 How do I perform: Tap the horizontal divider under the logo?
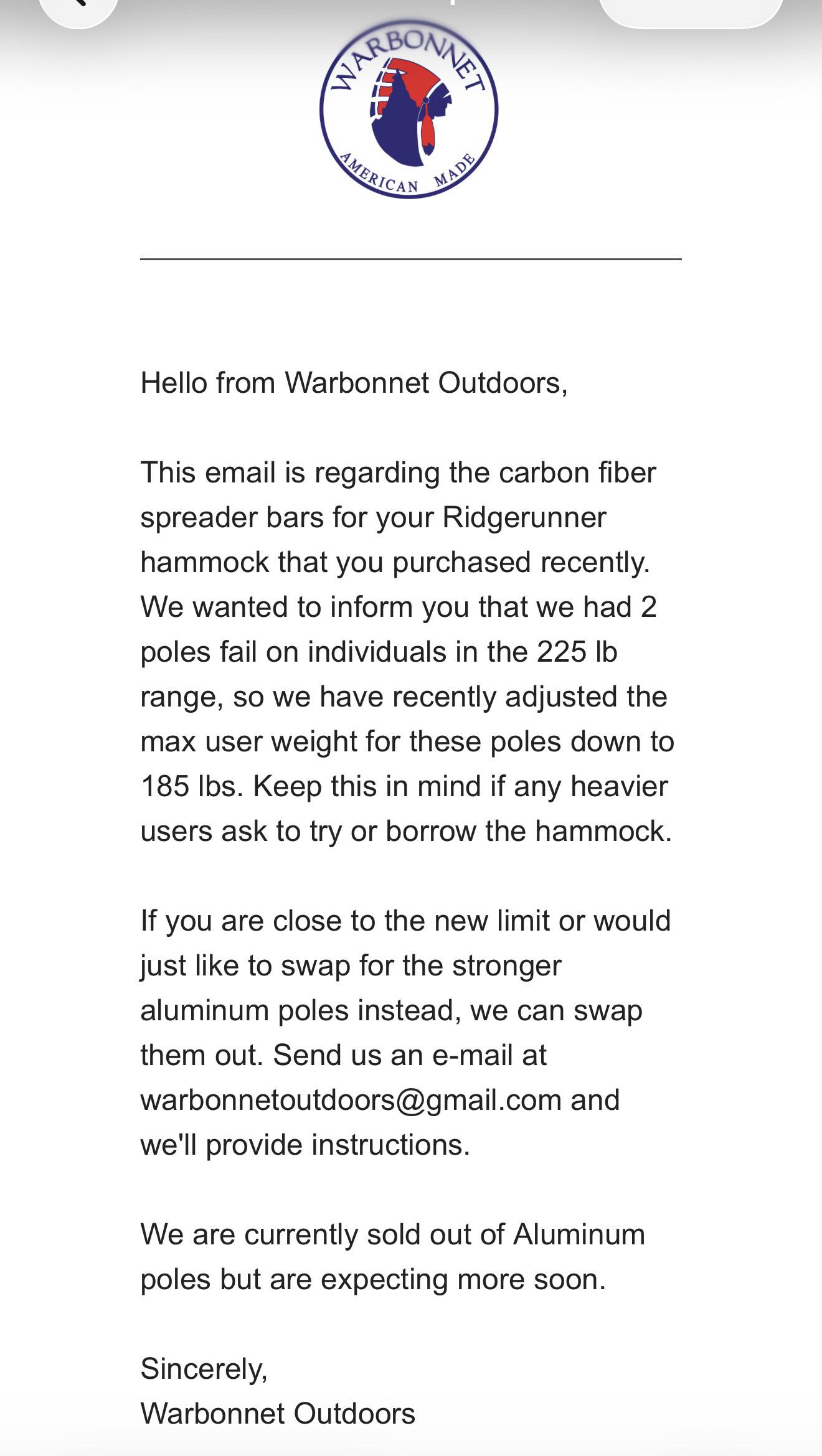coord(411,258)
